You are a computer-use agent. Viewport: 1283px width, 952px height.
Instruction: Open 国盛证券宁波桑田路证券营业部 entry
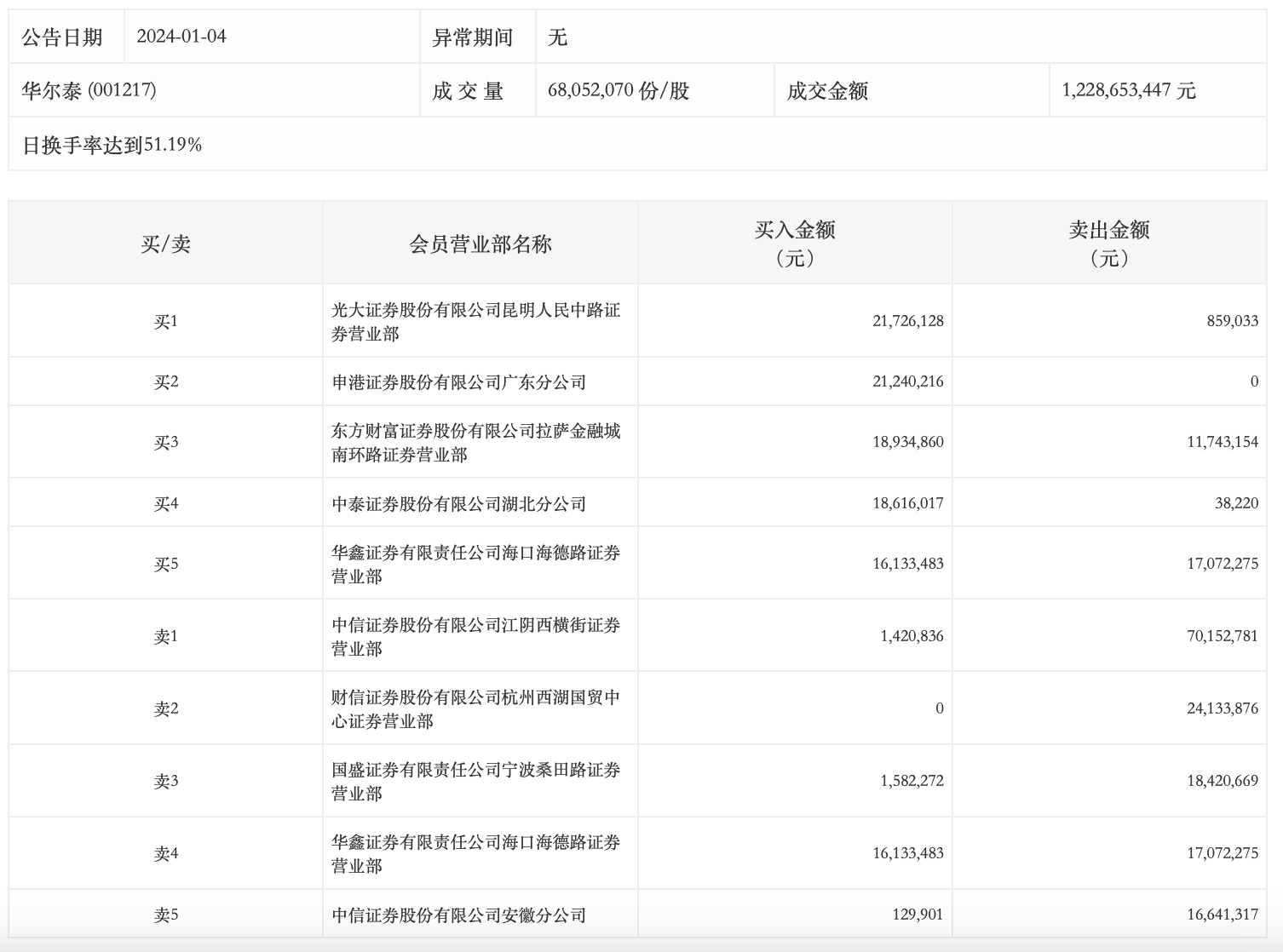[x=475, y=782]
